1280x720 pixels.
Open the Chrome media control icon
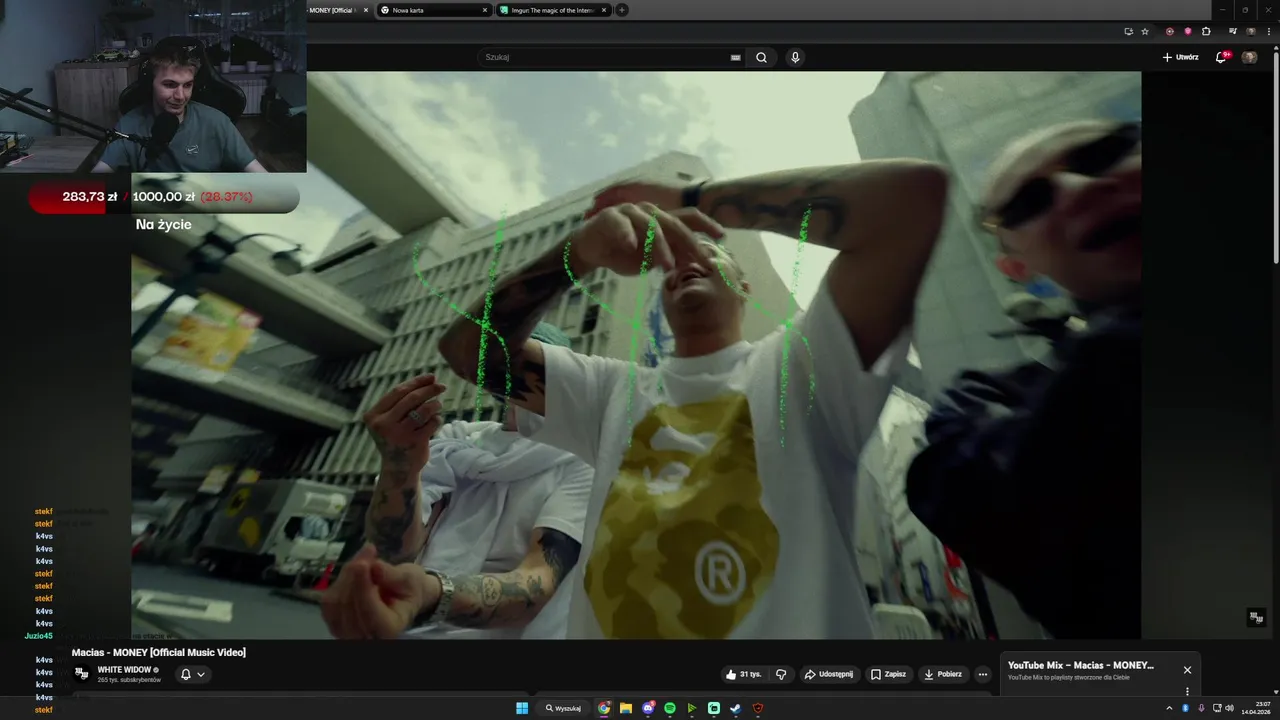1233,31
